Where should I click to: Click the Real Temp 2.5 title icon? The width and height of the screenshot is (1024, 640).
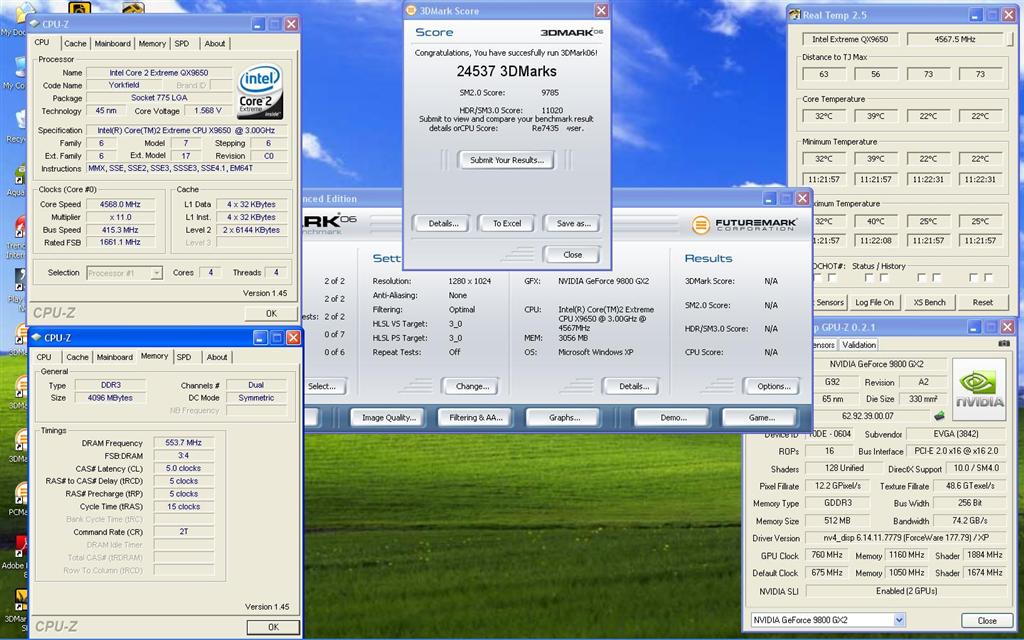[x=795, y=14]
